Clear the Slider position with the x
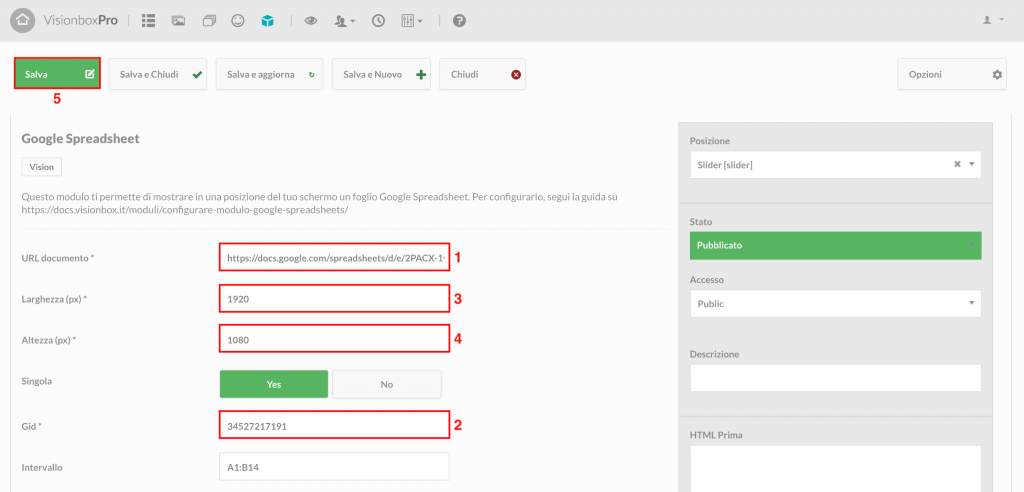 [957, 165]
